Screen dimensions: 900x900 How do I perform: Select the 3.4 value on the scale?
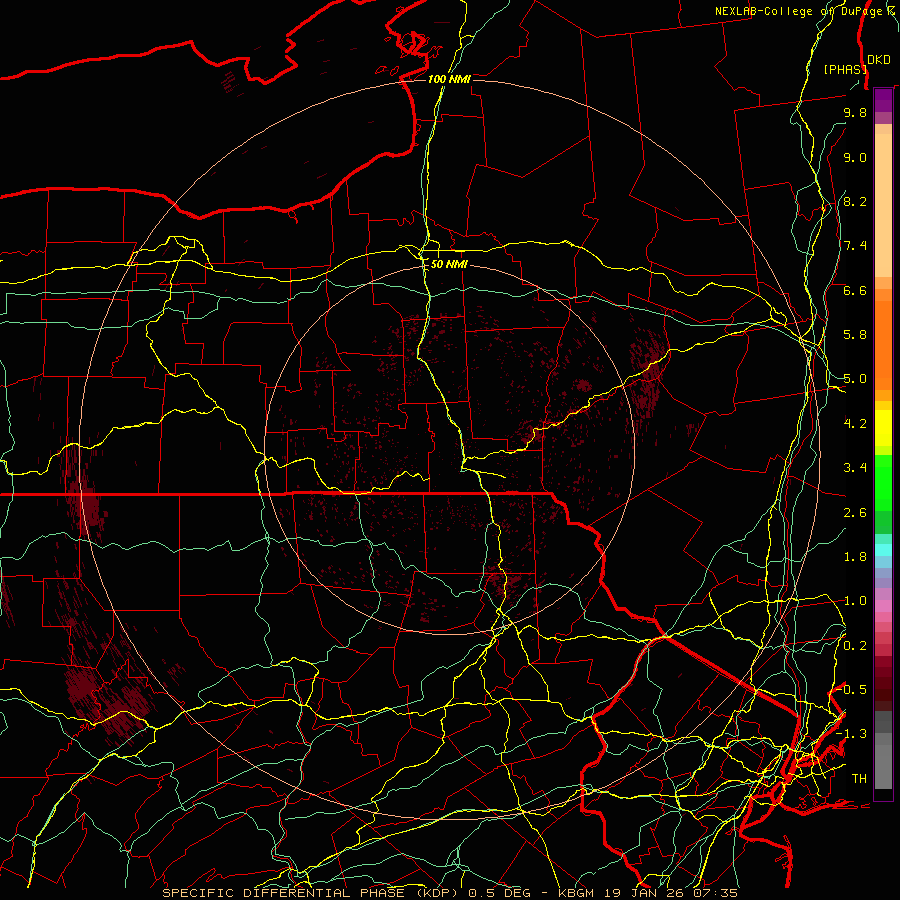[855, 468]
